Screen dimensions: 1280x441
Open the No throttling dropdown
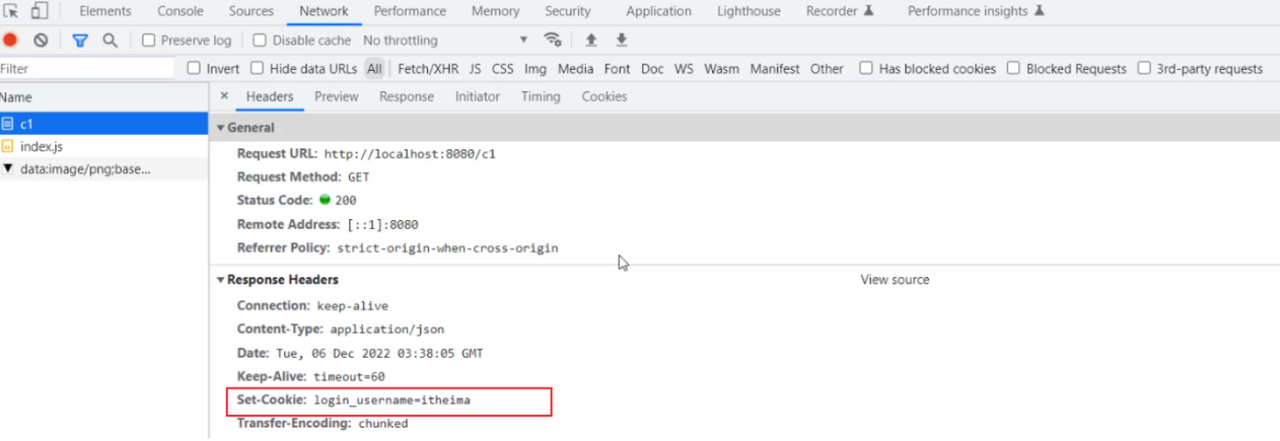(x=445, y=41)
